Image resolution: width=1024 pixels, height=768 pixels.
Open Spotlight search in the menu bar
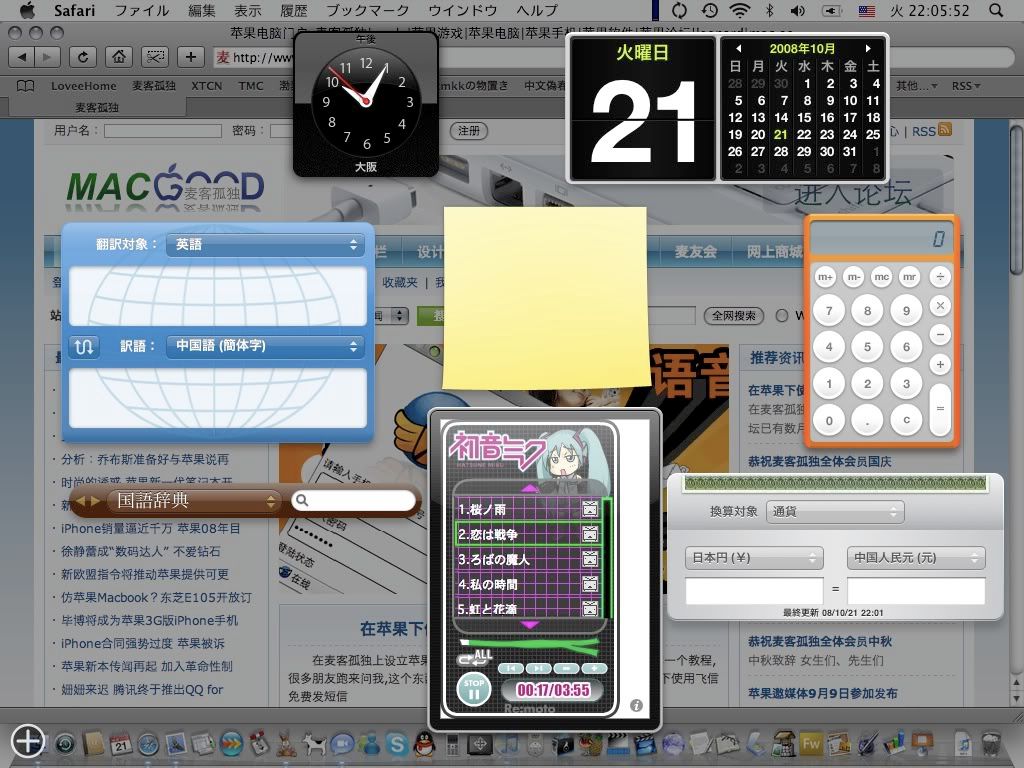[x=995, y=10]
